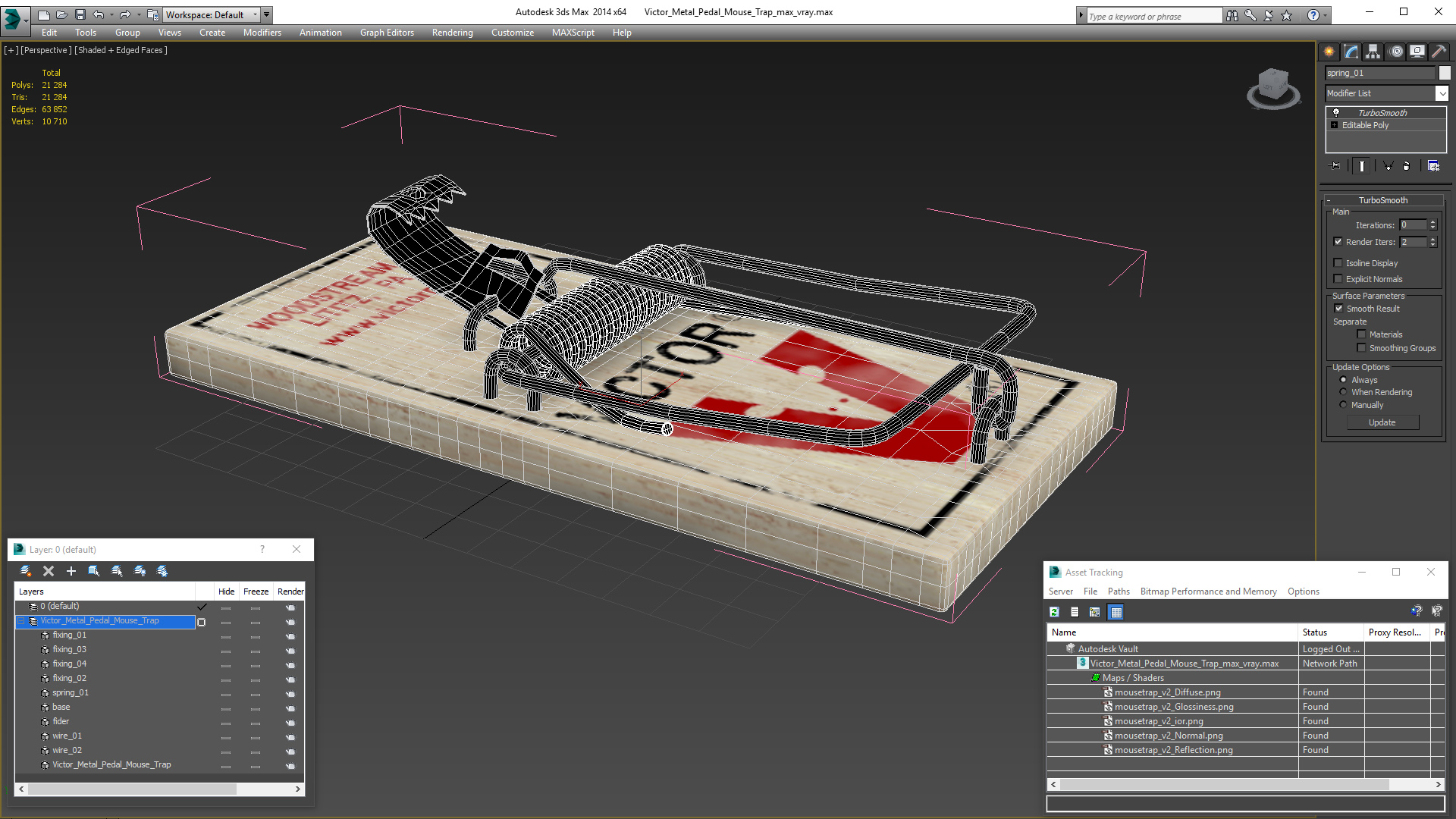Switch to the Create command panel tab

tap(1329, 52)
